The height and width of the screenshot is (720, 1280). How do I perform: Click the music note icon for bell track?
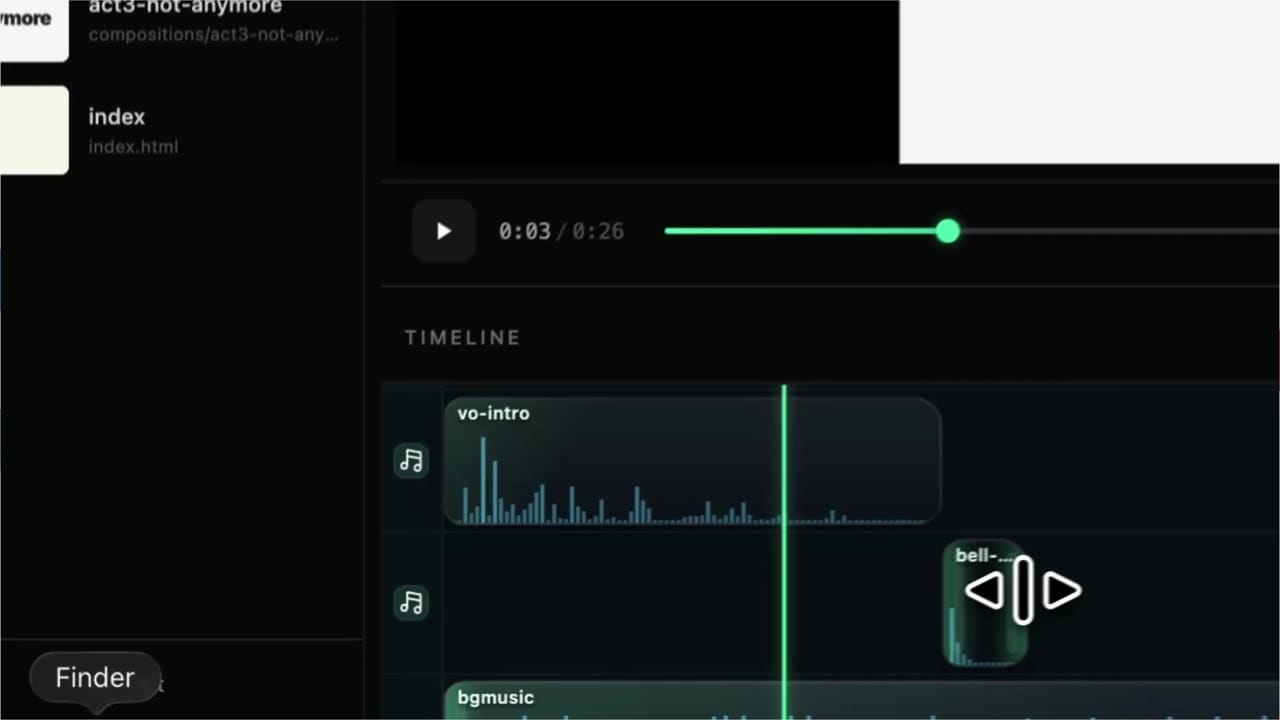pyautogui.click(x=411, y=602)
